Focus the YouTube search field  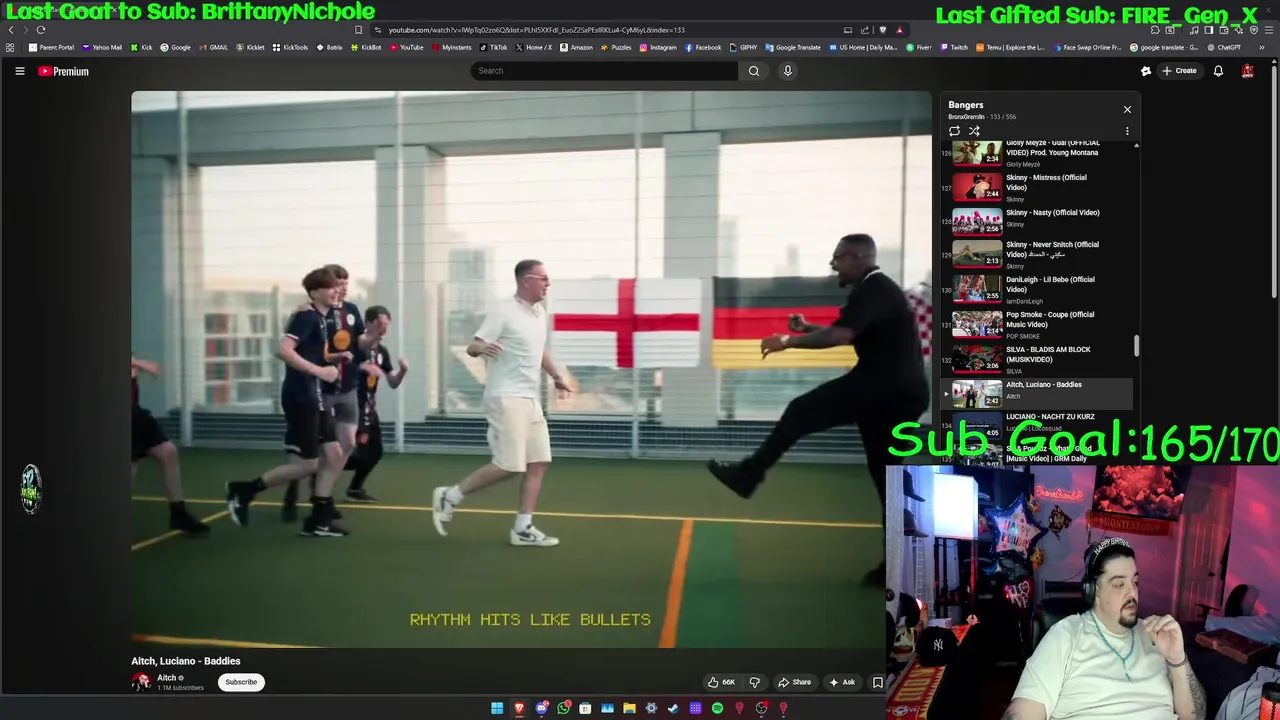coord(605,71)
